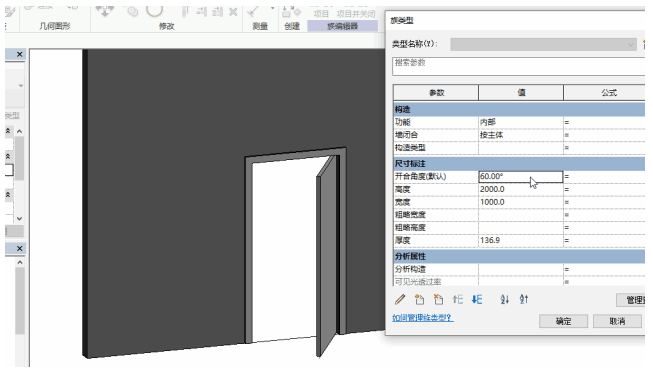Open the measure tool dropdown arrow
The image size is (653, 377).
[x=272, y=8]
